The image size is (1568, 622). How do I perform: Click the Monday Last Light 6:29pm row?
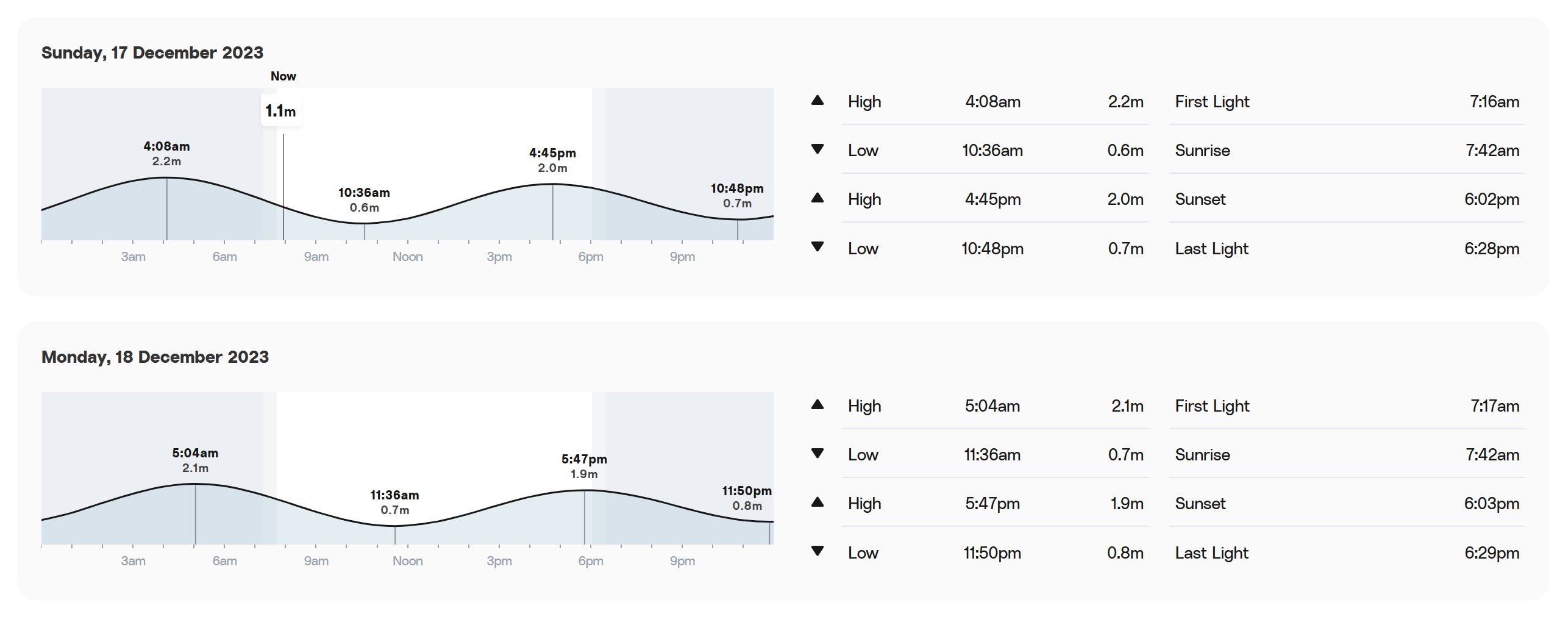pos(1347,552)
